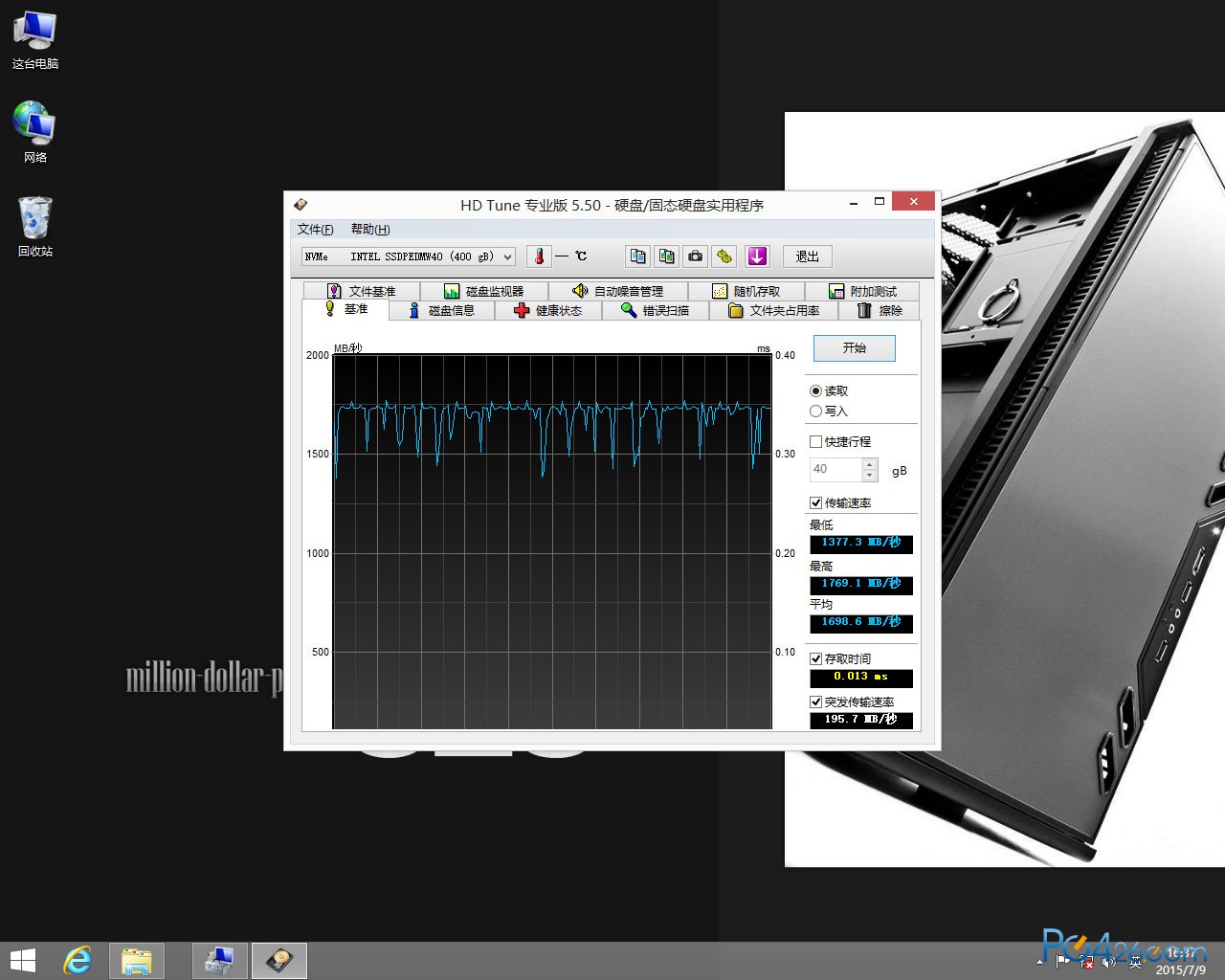Open the 回收站 recycle bin icon
Screen dimensions: 1225x980
[x=35, y=227]
